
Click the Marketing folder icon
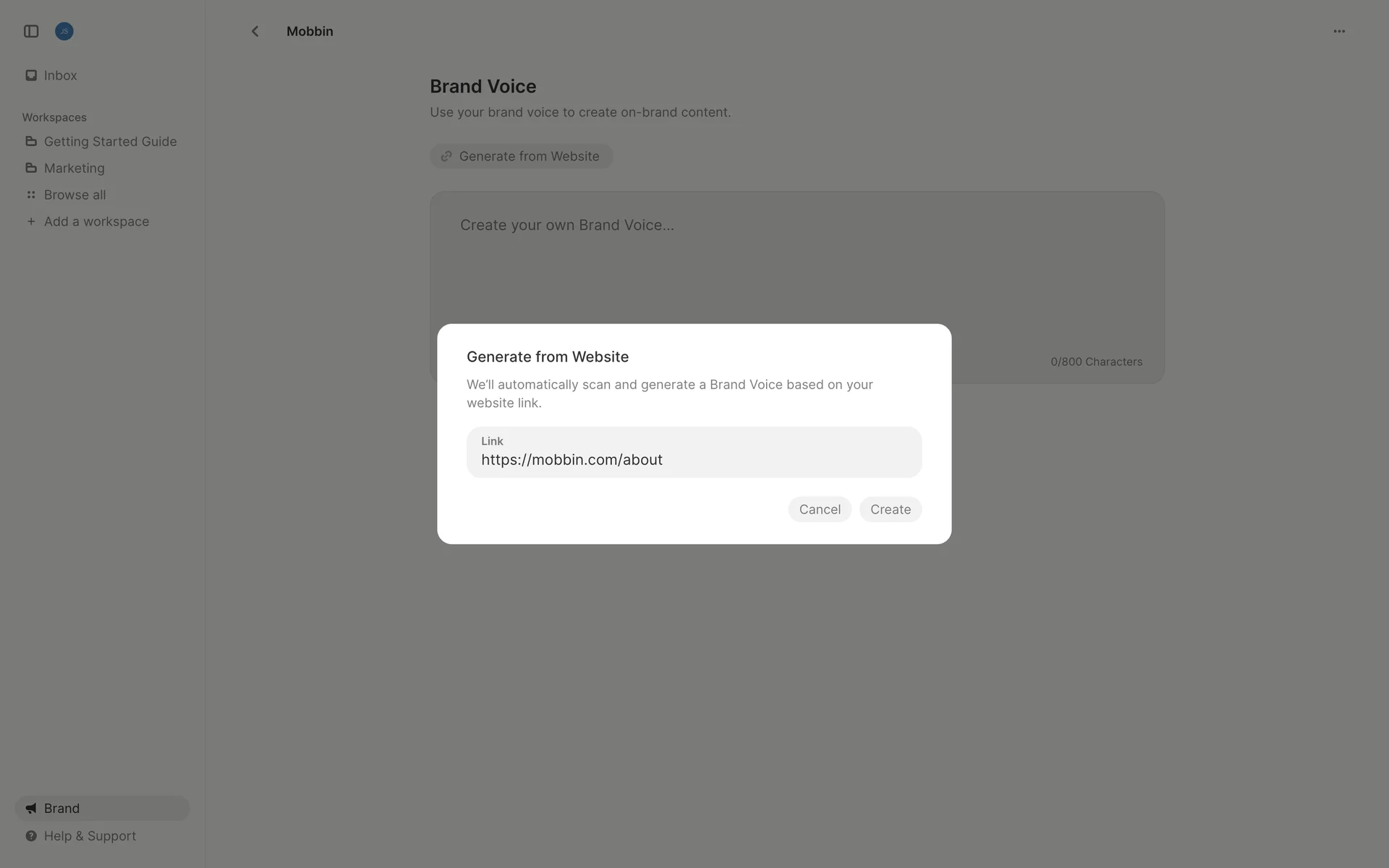point(31,168)
